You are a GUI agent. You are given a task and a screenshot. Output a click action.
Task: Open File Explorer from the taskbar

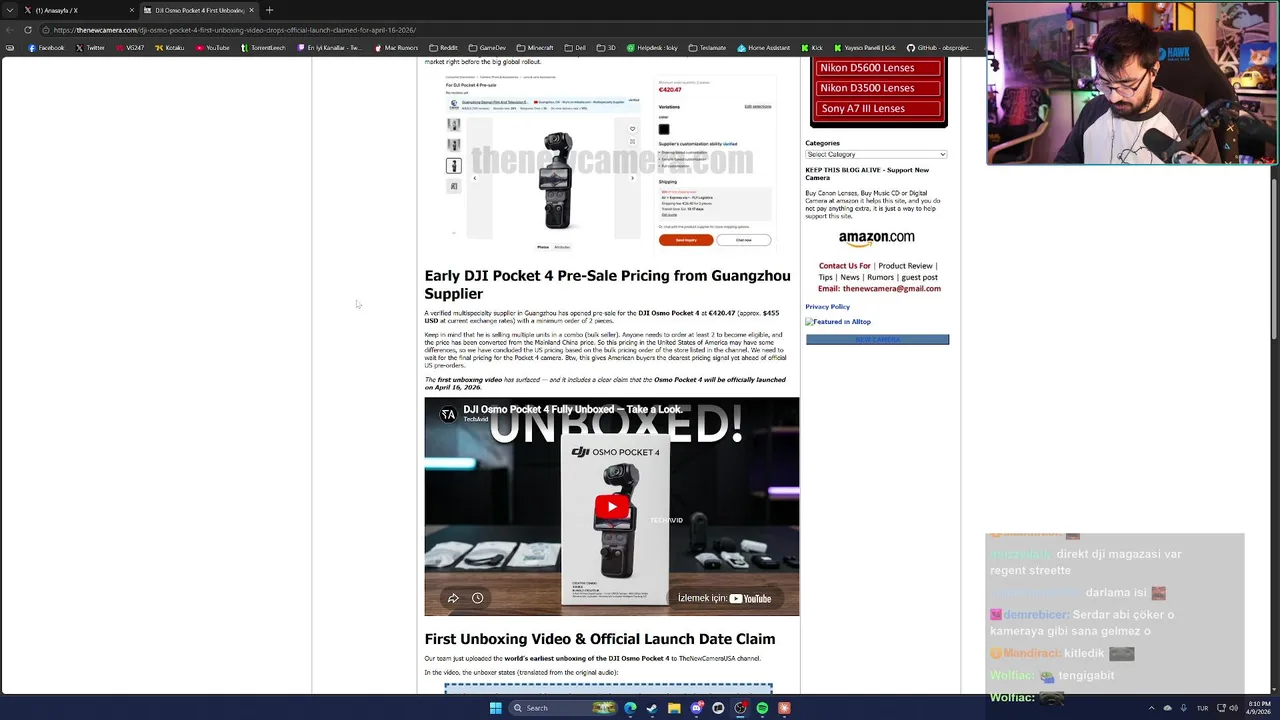(674, 708)
